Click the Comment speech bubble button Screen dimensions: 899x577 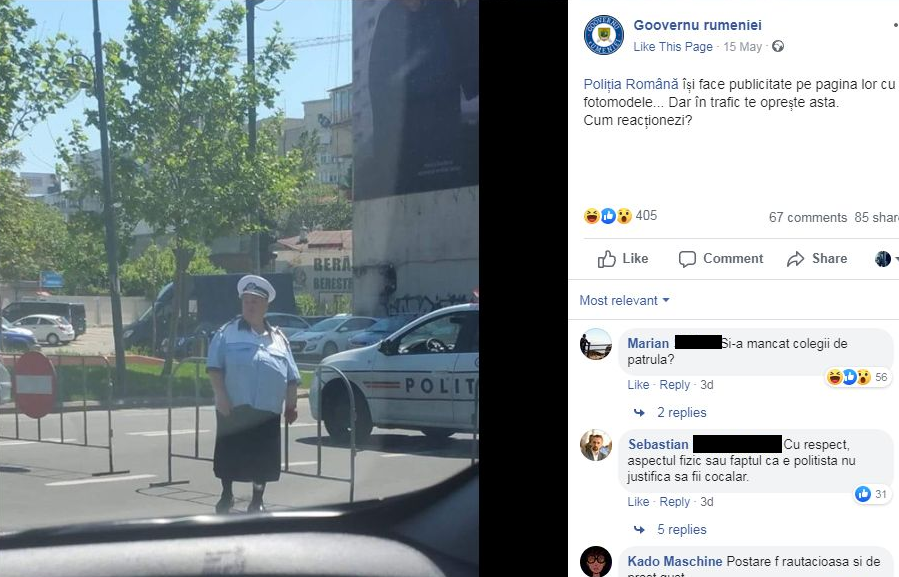coord(721,259)
